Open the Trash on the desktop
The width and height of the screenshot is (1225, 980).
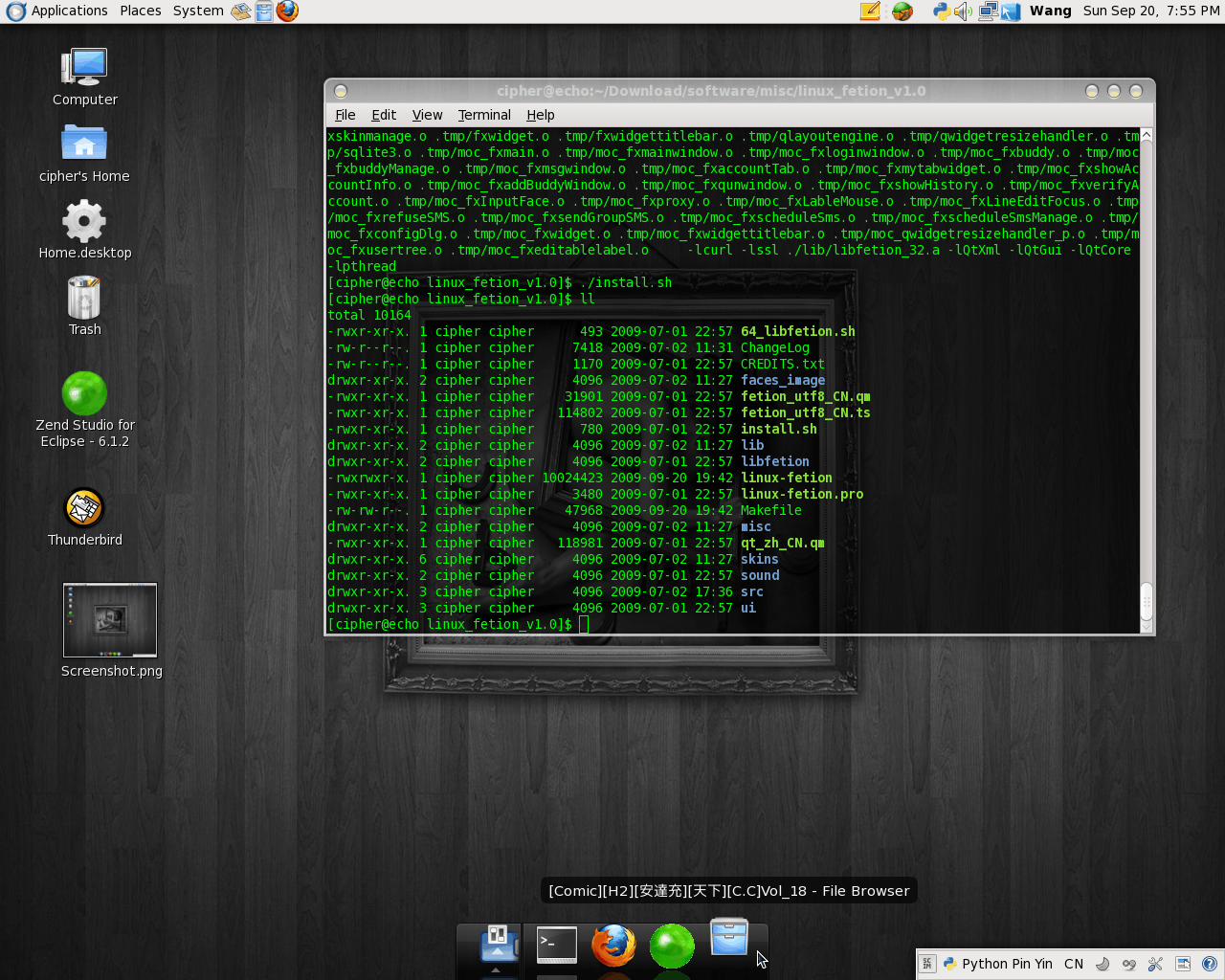[84, 306]
